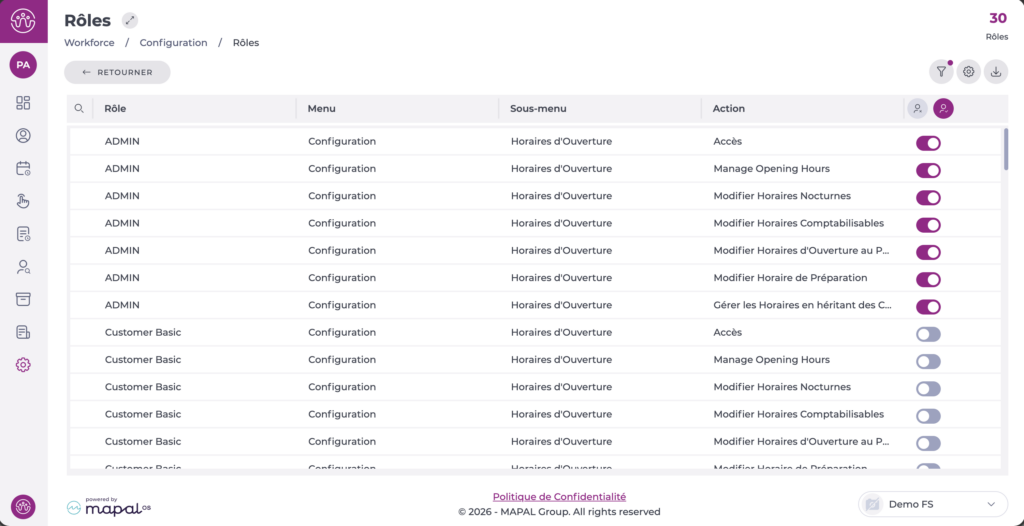Screen dimensions: 1024x526
Task: Toggle Customer Basic Modifier Horaires Nocturnes
Action: (928, 388)
